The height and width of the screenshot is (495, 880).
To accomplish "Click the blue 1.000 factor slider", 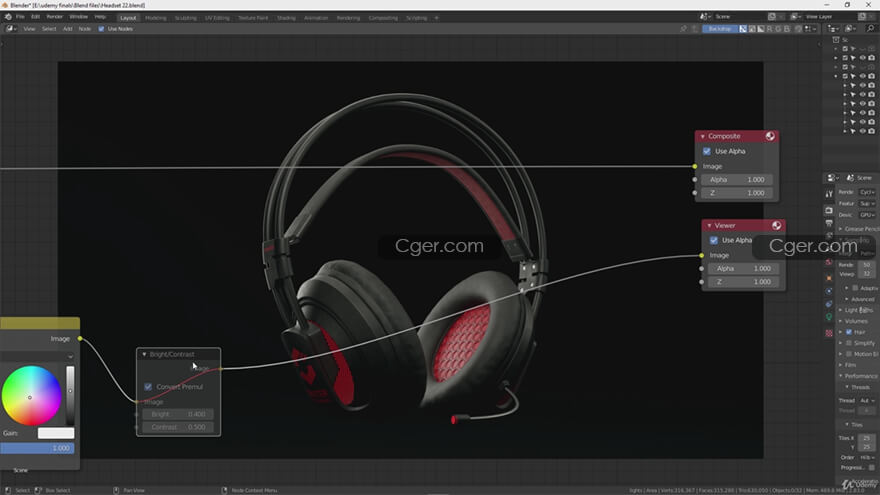I will point(37,448).
